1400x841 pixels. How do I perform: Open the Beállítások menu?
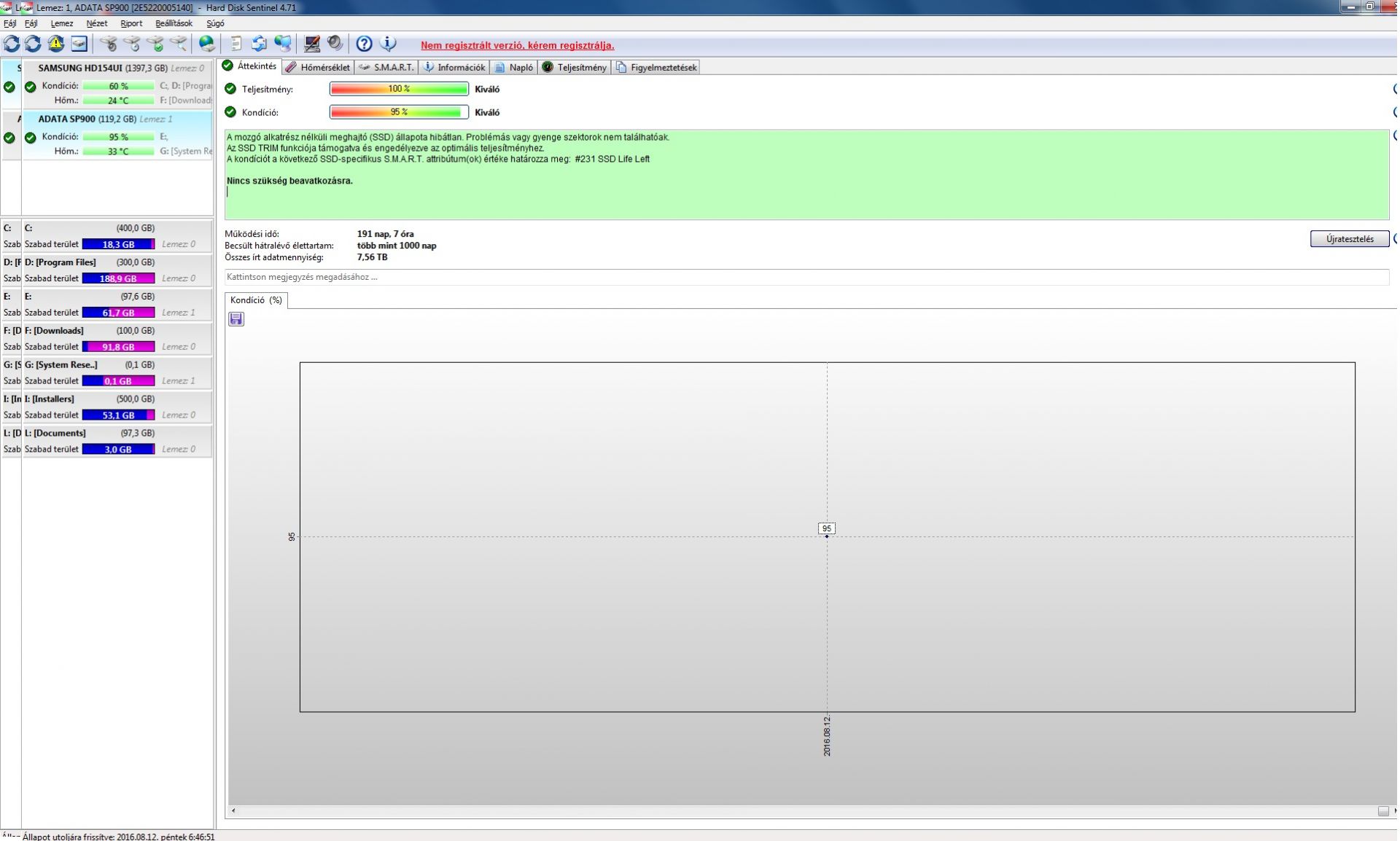174,23
